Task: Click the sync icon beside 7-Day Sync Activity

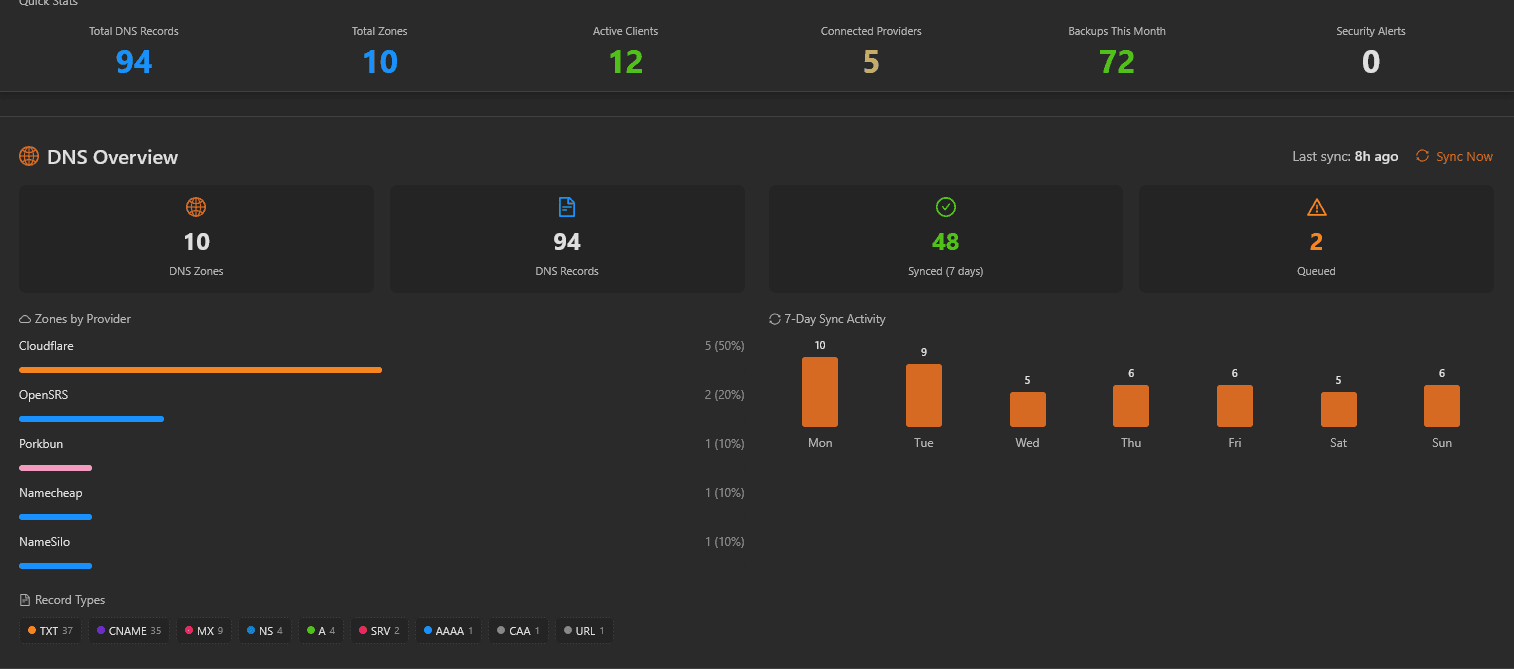Action: 774,319
